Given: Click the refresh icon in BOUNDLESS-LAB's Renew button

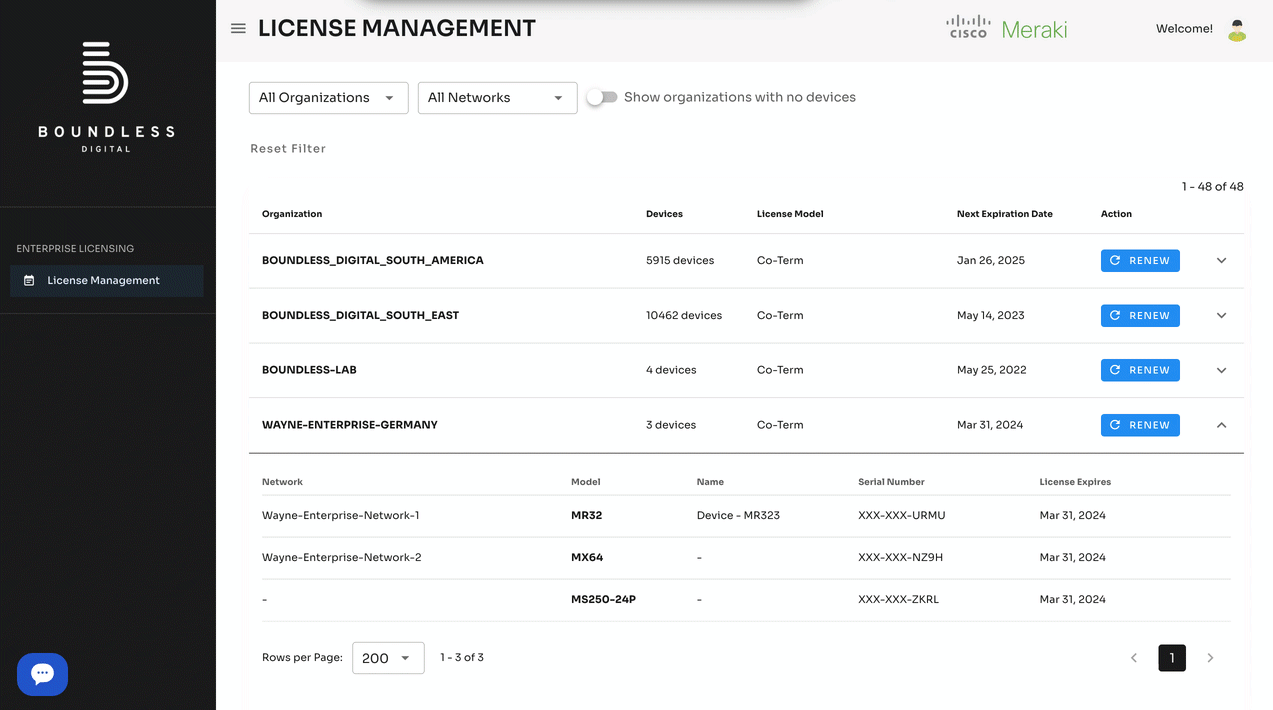Looking at the screenshot, I should (1117, 370).
